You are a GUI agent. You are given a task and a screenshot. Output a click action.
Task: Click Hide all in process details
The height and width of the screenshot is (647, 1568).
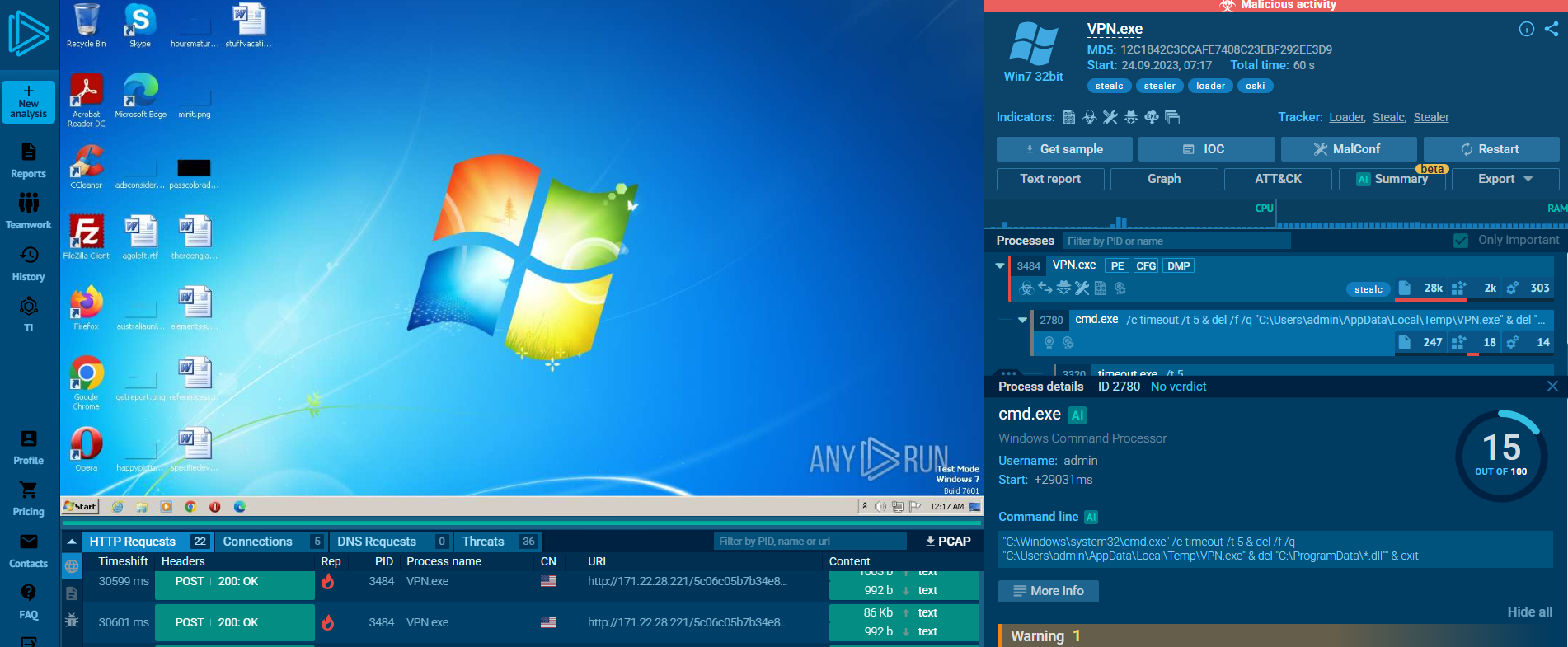1529,612
